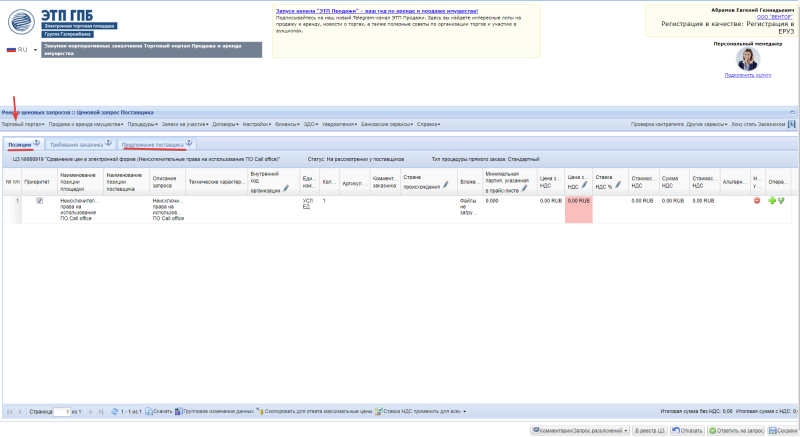Open help icon on Требования заказчика tab
This screenshot has height=437, width=800.
[x=108, y=143]
